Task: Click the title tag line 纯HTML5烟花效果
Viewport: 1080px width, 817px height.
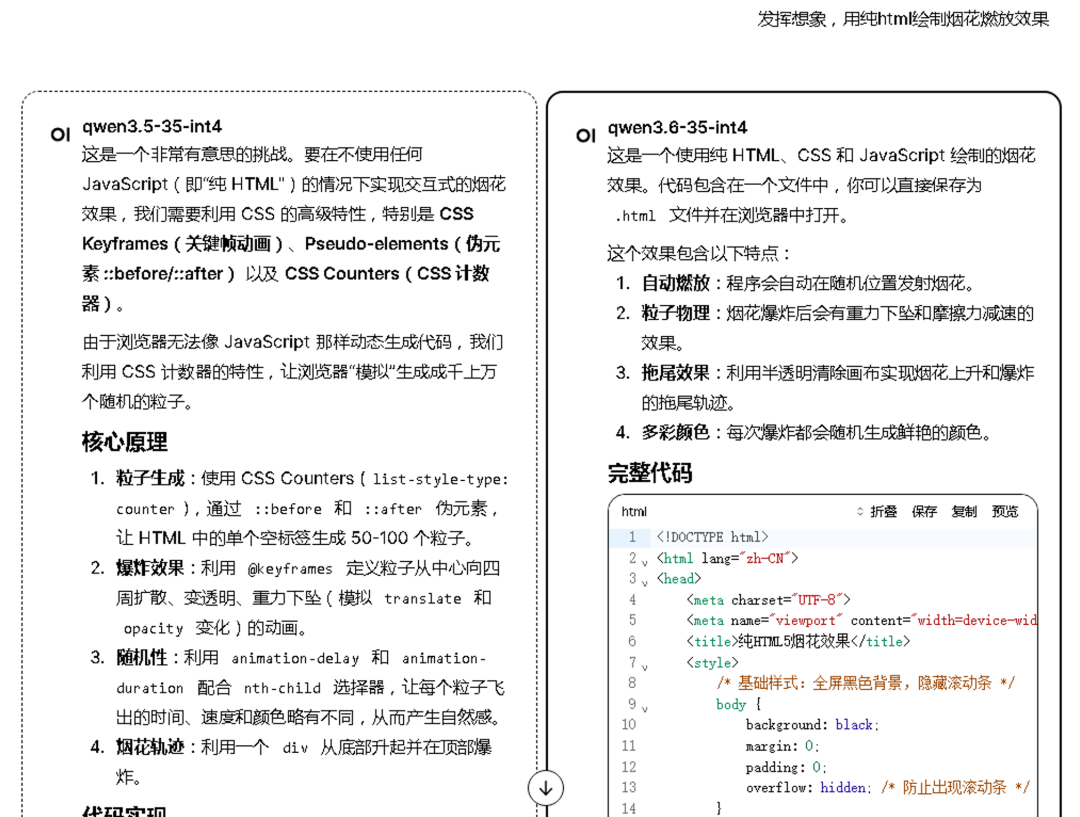Action: coord(798,641)
